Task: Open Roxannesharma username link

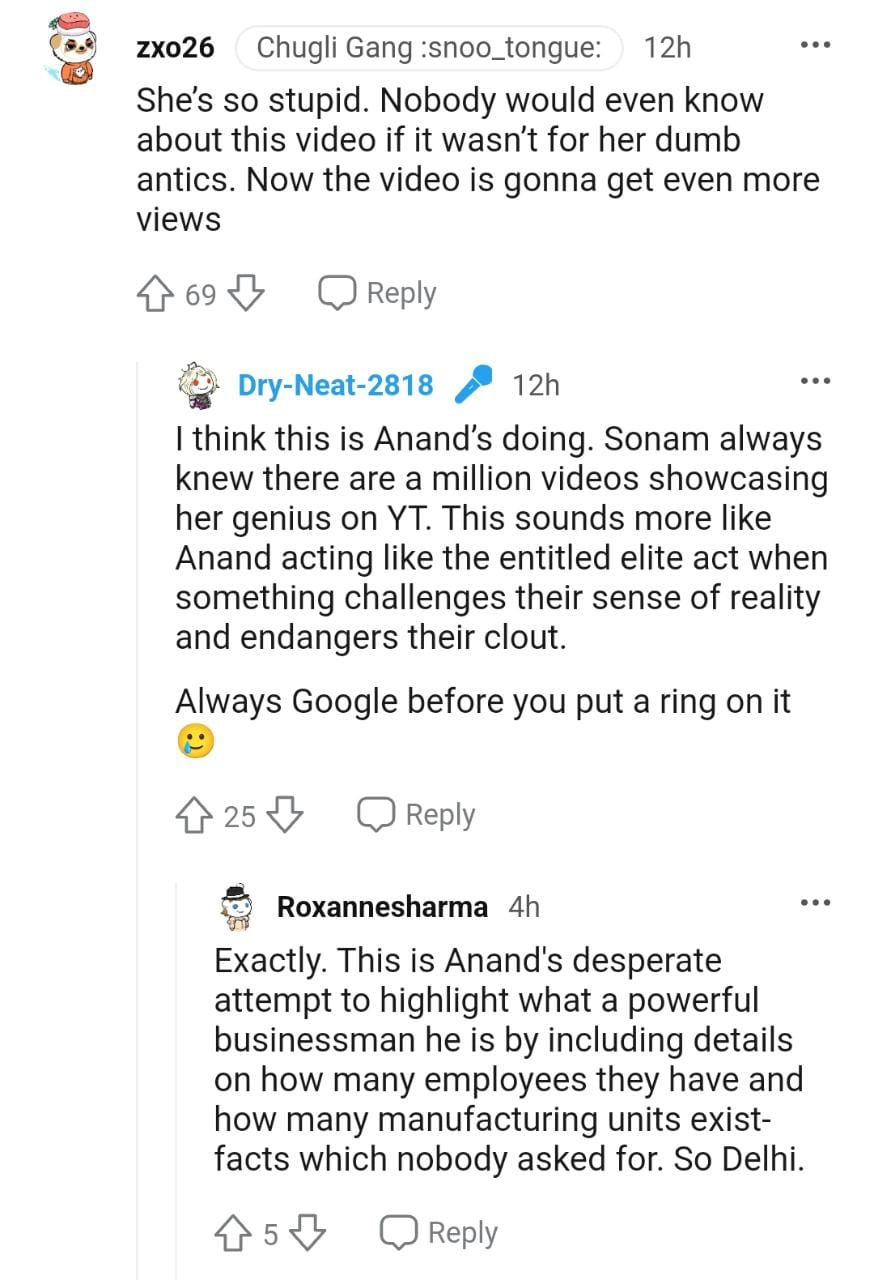Action: pos(382,907)
